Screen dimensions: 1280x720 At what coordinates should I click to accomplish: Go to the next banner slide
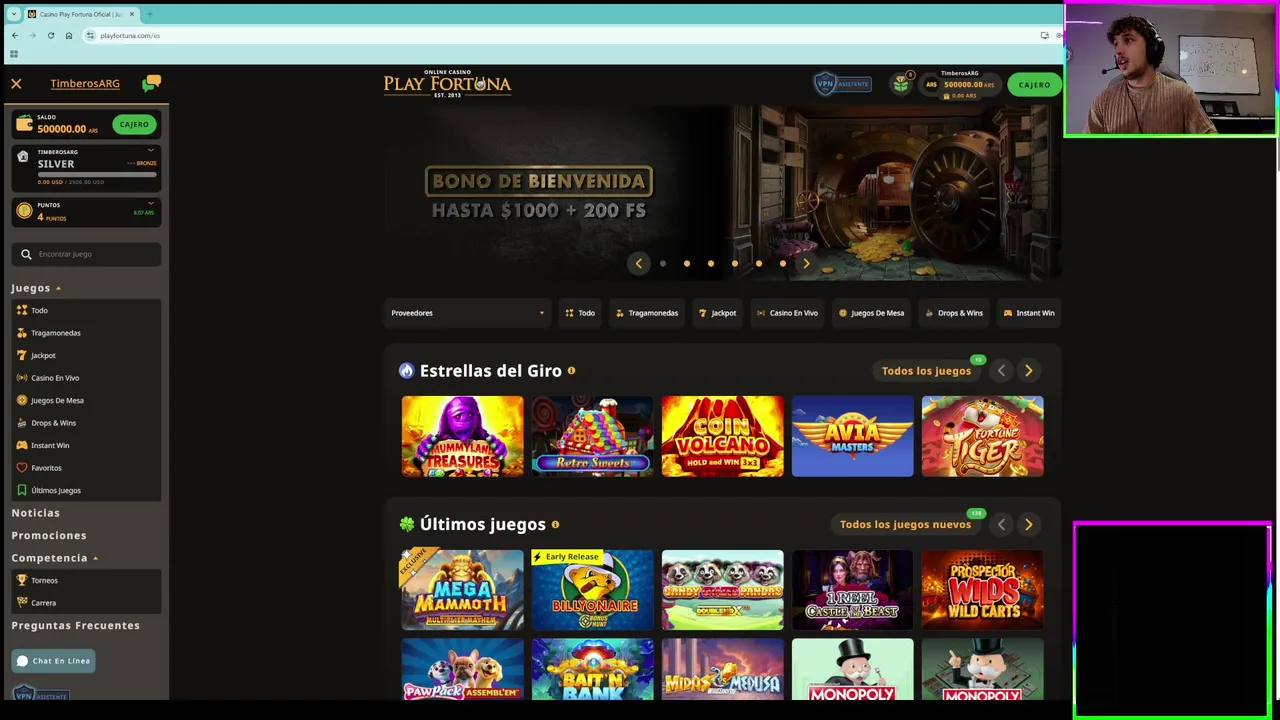(x=806, y=264)
